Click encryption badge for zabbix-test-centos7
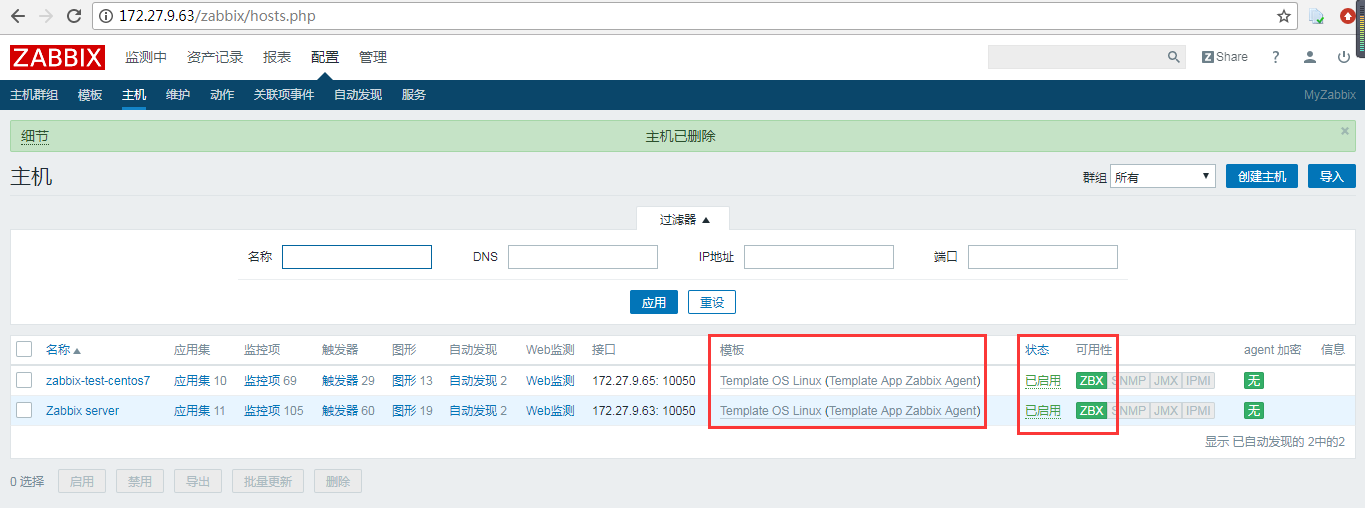Image resolution: width=1365 pixels, height=508 pixels. coord(1253,380)
